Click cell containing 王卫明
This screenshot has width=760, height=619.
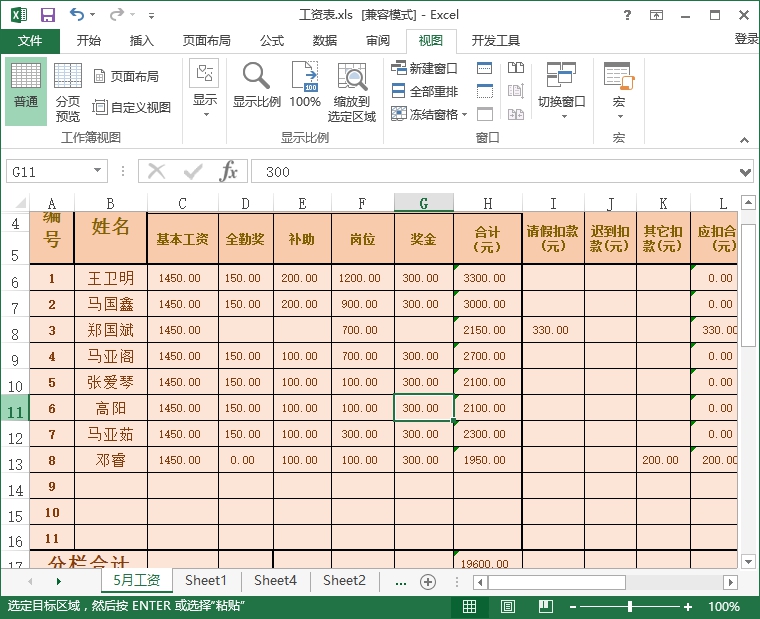point(111,278)
